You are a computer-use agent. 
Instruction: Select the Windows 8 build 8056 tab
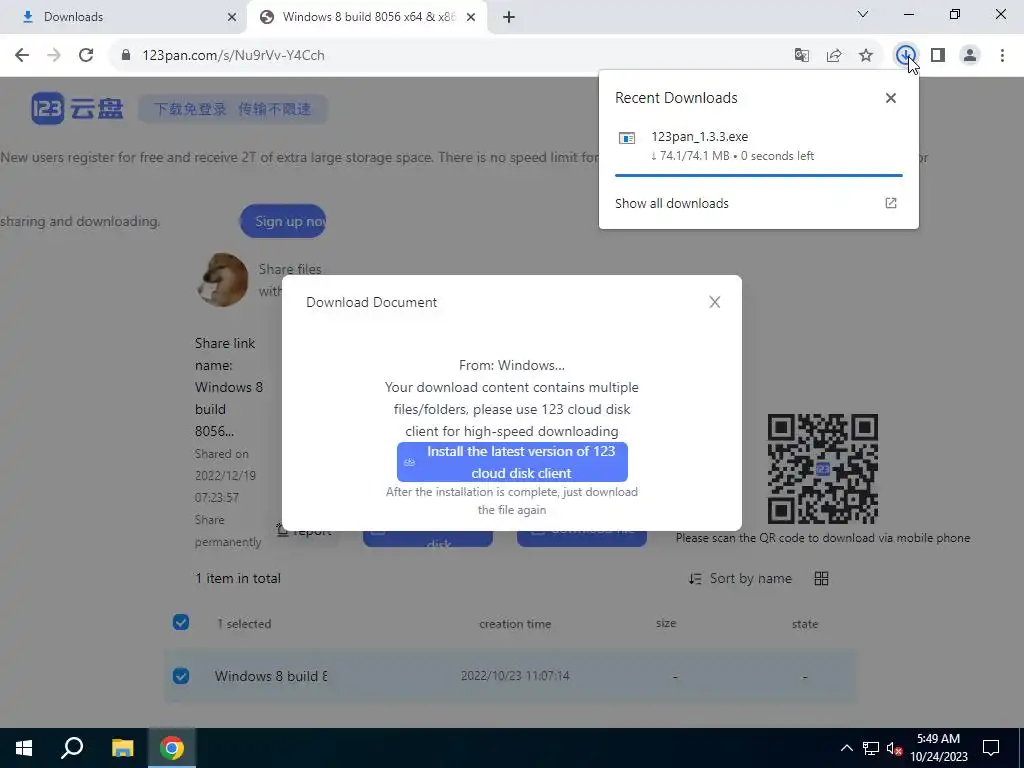pos(366,17)
